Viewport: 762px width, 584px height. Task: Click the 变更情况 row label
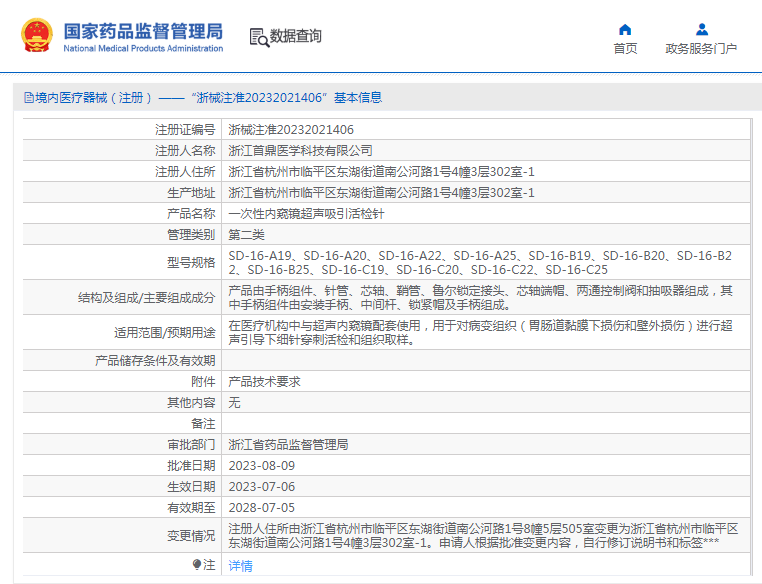click(x=191, y=535)
